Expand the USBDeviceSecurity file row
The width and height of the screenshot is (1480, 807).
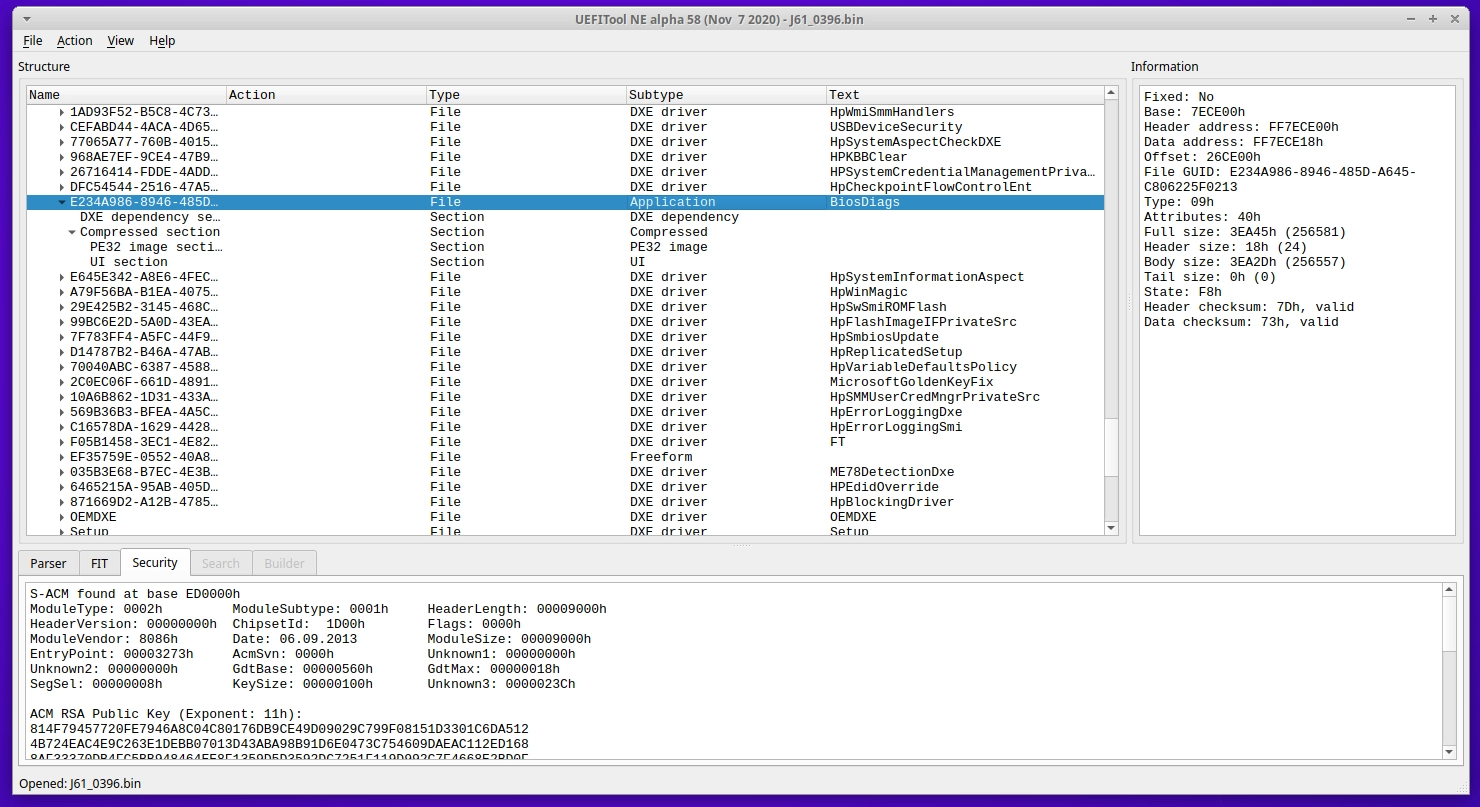(62, 127)
